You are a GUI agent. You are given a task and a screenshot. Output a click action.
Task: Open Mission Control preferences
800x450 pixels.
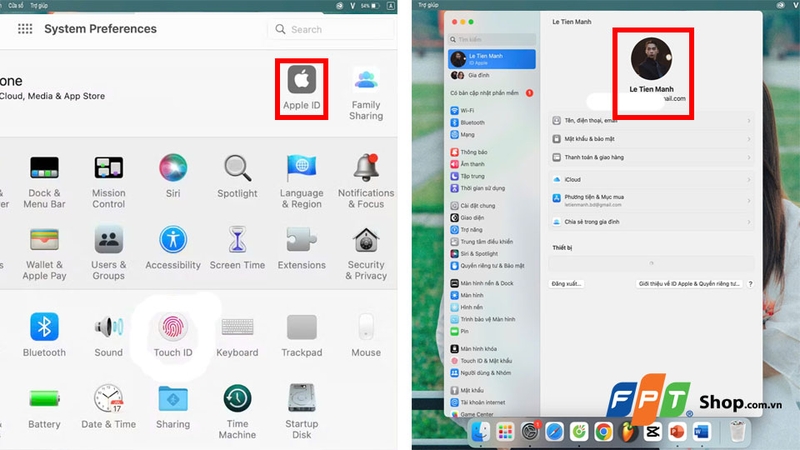(109, 182)
